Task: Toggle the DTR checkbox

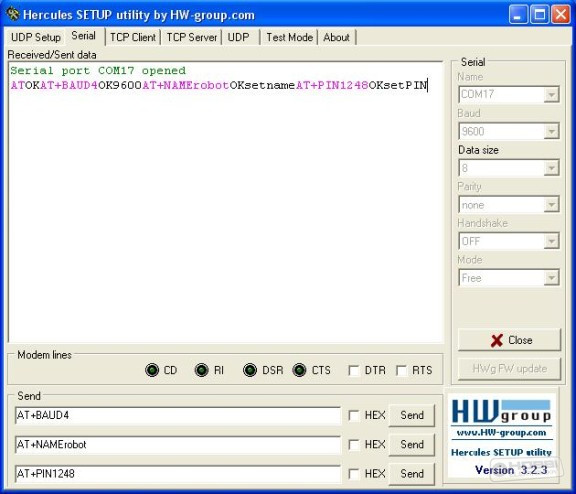Action: 354,370
